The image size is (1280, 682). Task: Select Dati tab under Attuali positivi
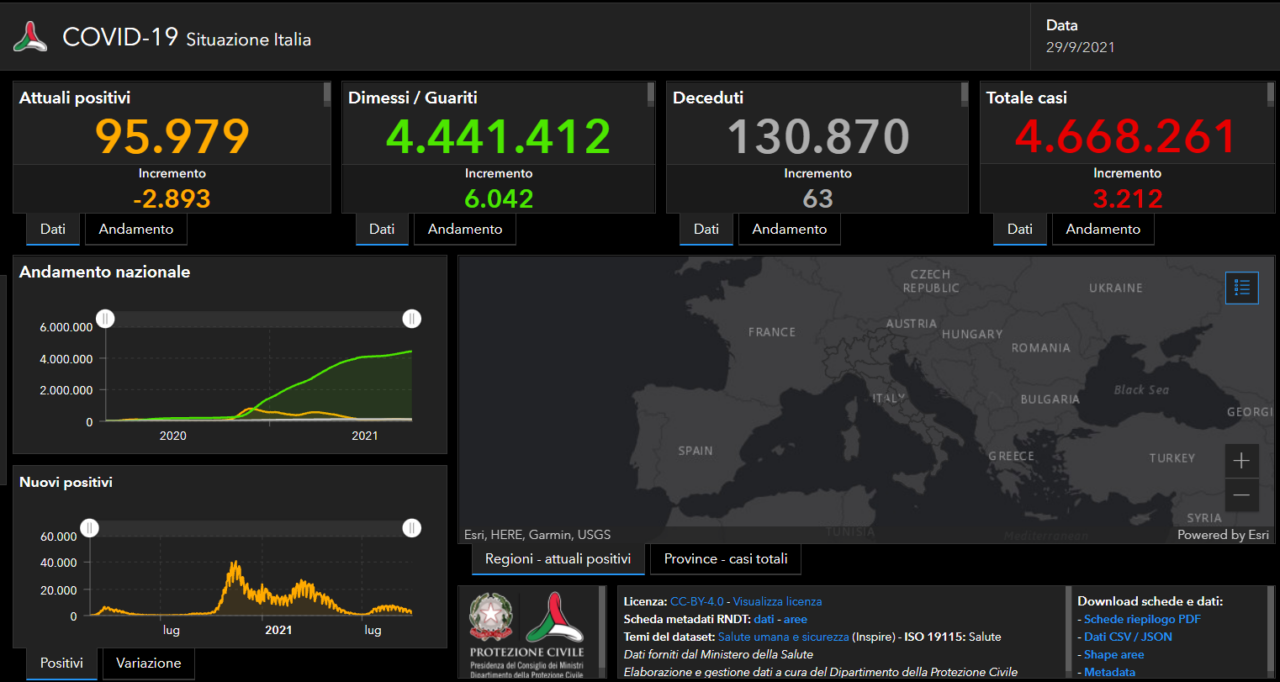[x=53, y=229]
